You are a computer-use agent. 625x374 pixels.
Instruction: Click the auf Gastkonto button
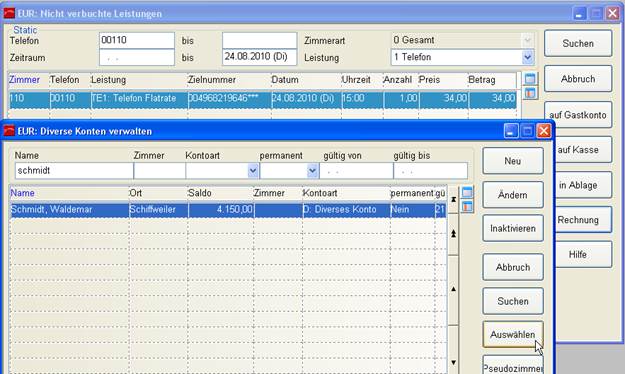click(x=578, y=114)
